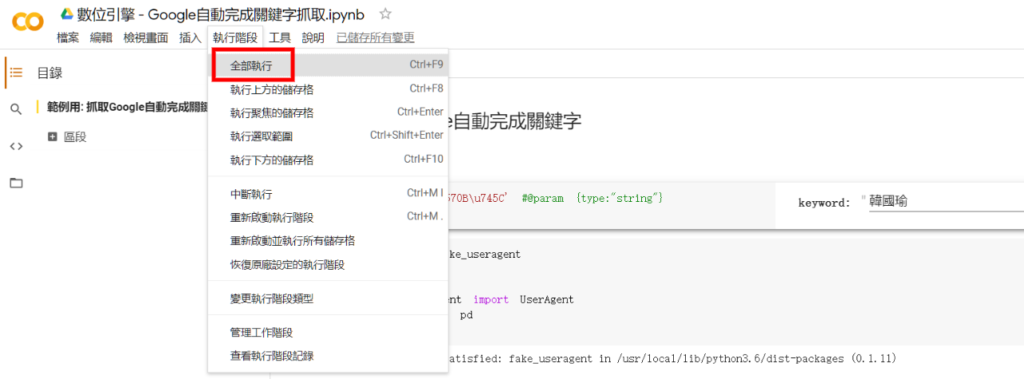Image resolution: width=1024 pixels, height=379 pixels.
Task: Click the Google Drive icon beside the title
Action: [66, 14]
